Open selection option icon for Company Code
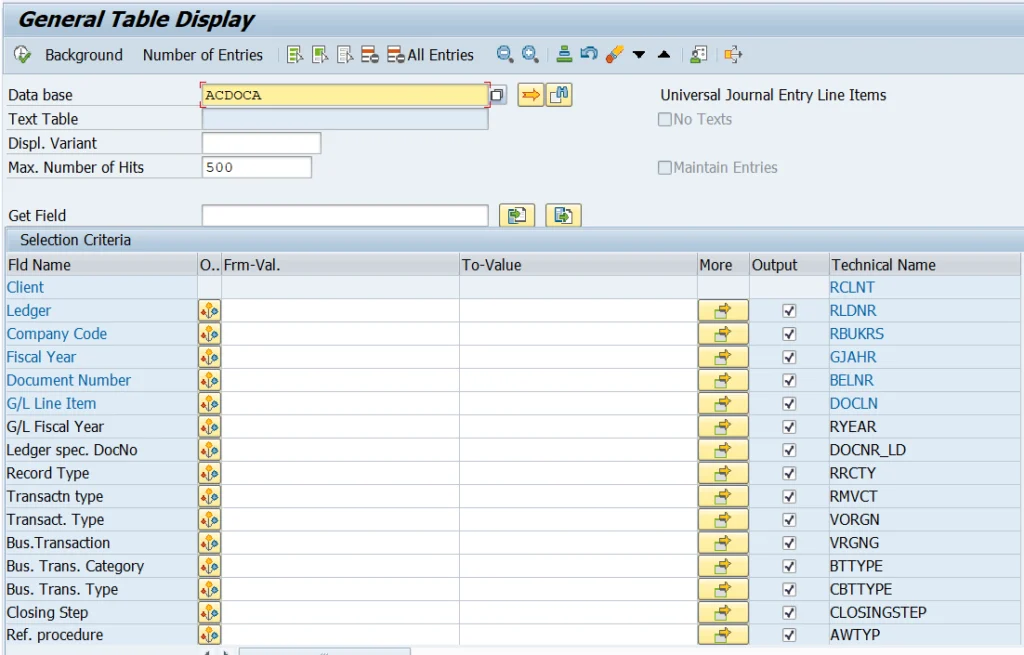The width and height of the screenshot is (1024, 655). pyautogui.click(x=210, y=334)
